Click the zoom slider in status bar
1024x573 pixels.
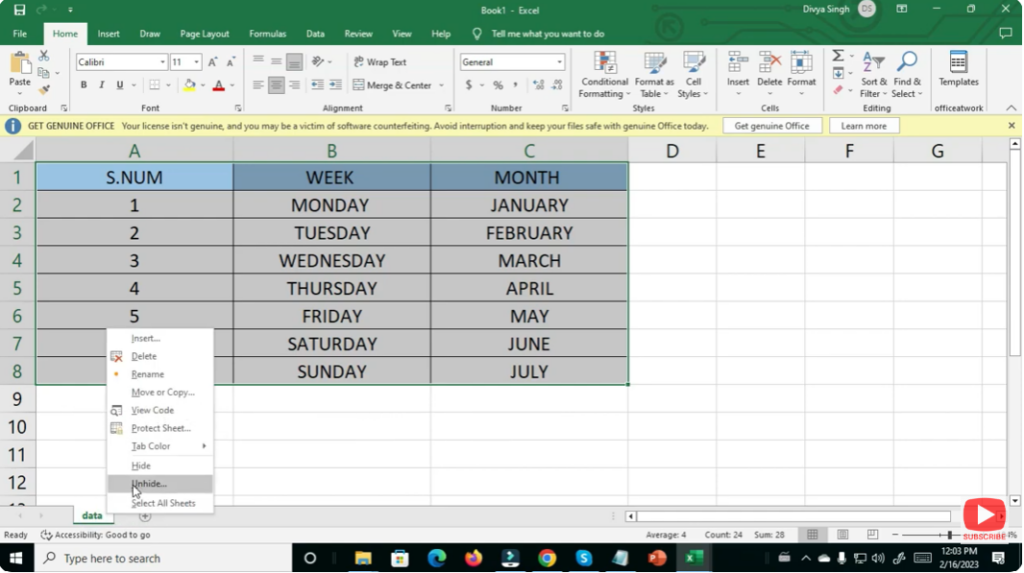pyautogui.click(x=948, y=535)
